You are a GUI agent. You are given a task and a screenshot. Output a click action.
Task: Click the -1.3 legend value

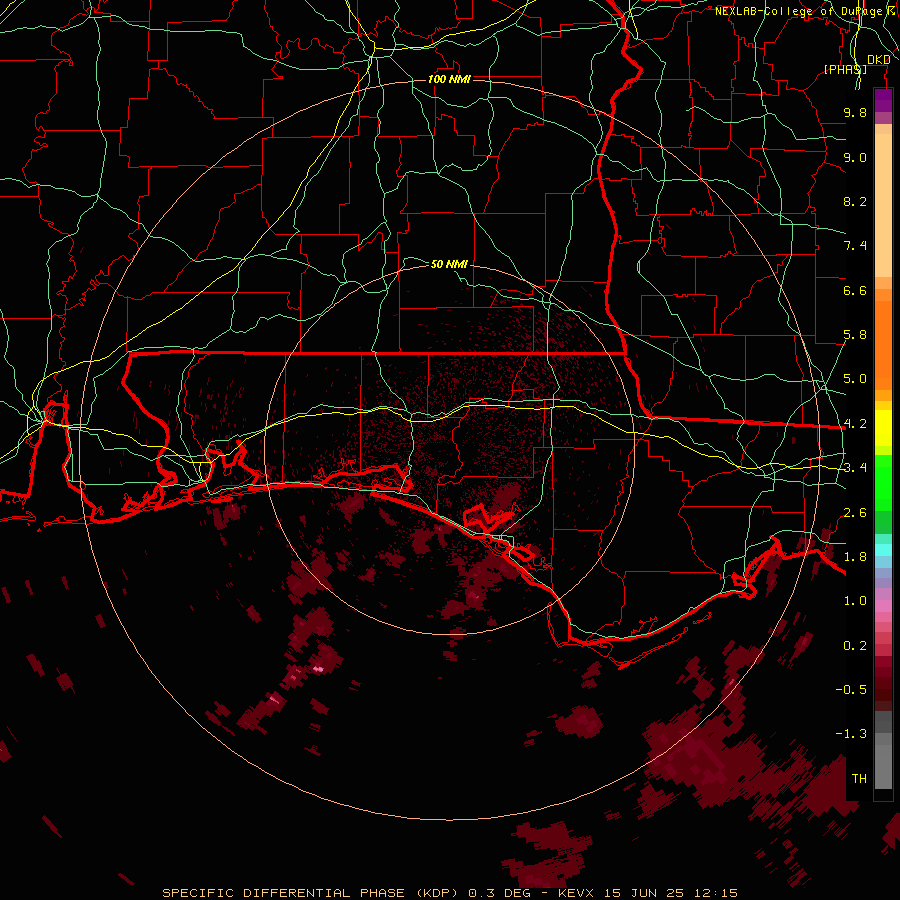point(851,734)
